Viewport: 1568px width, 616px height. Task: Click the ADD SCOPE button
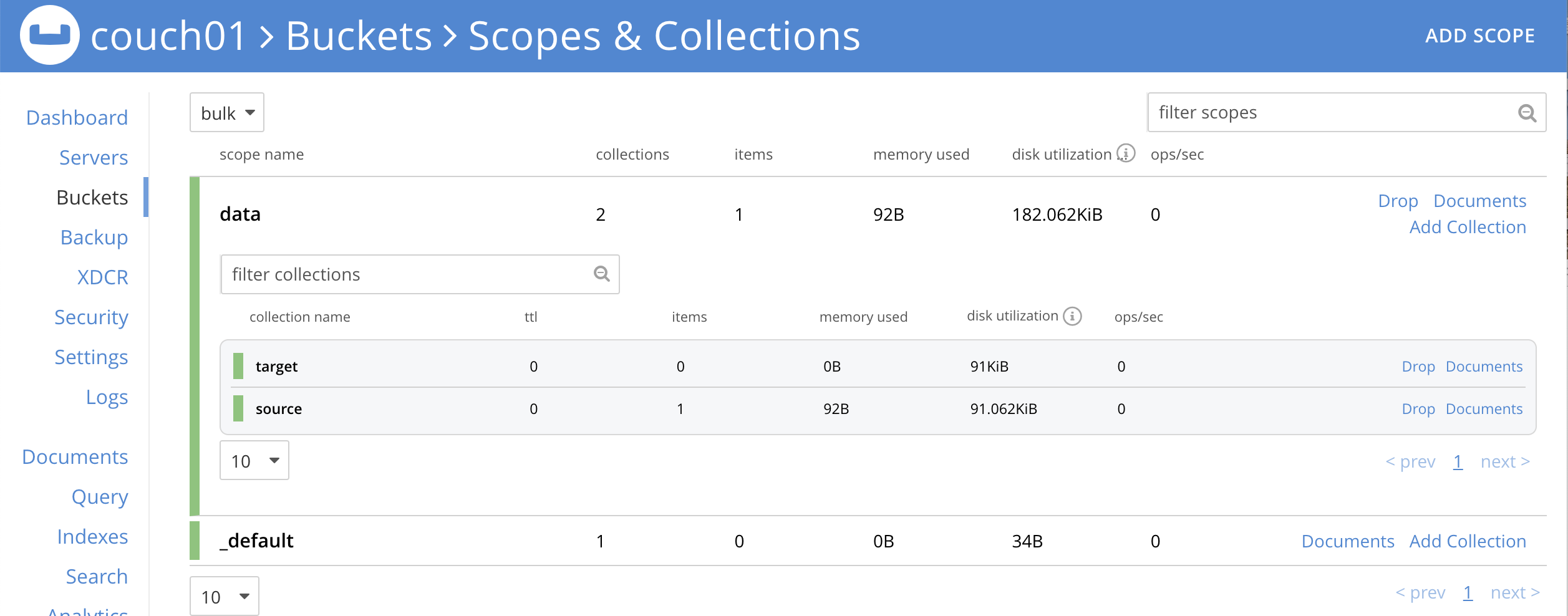[1479, 36]
